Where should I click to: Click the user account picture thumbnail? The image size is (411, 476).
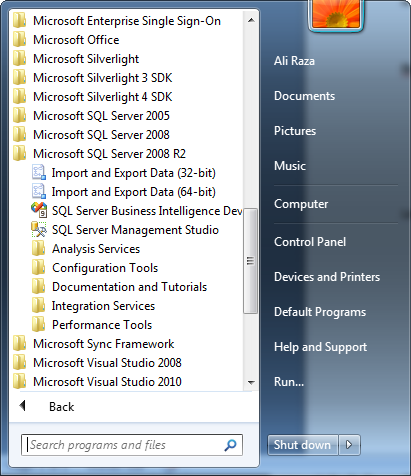click(336, 14)
